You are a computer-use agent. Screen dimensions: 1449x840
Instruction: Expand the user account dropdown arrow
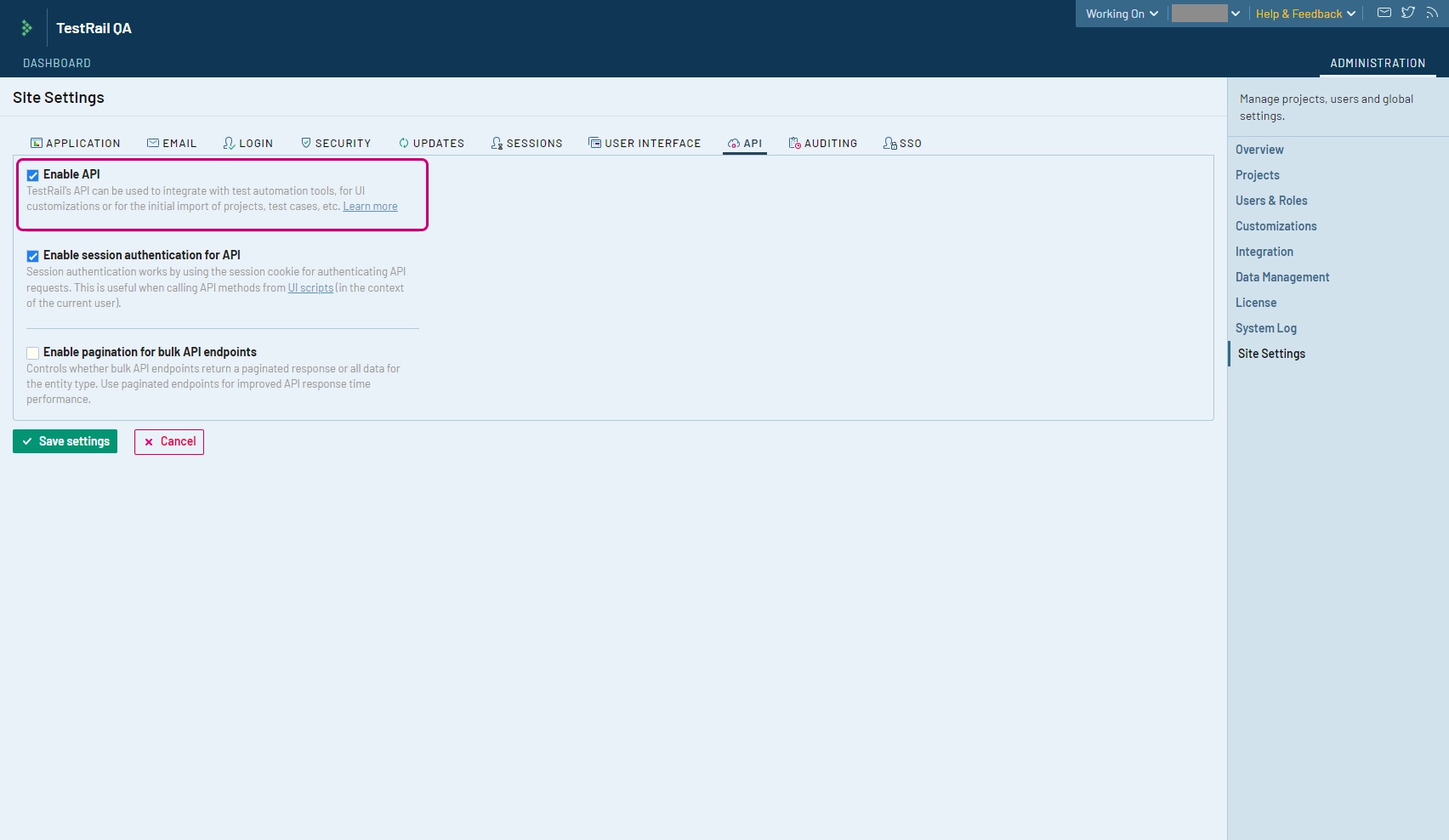coord(1236,14)
